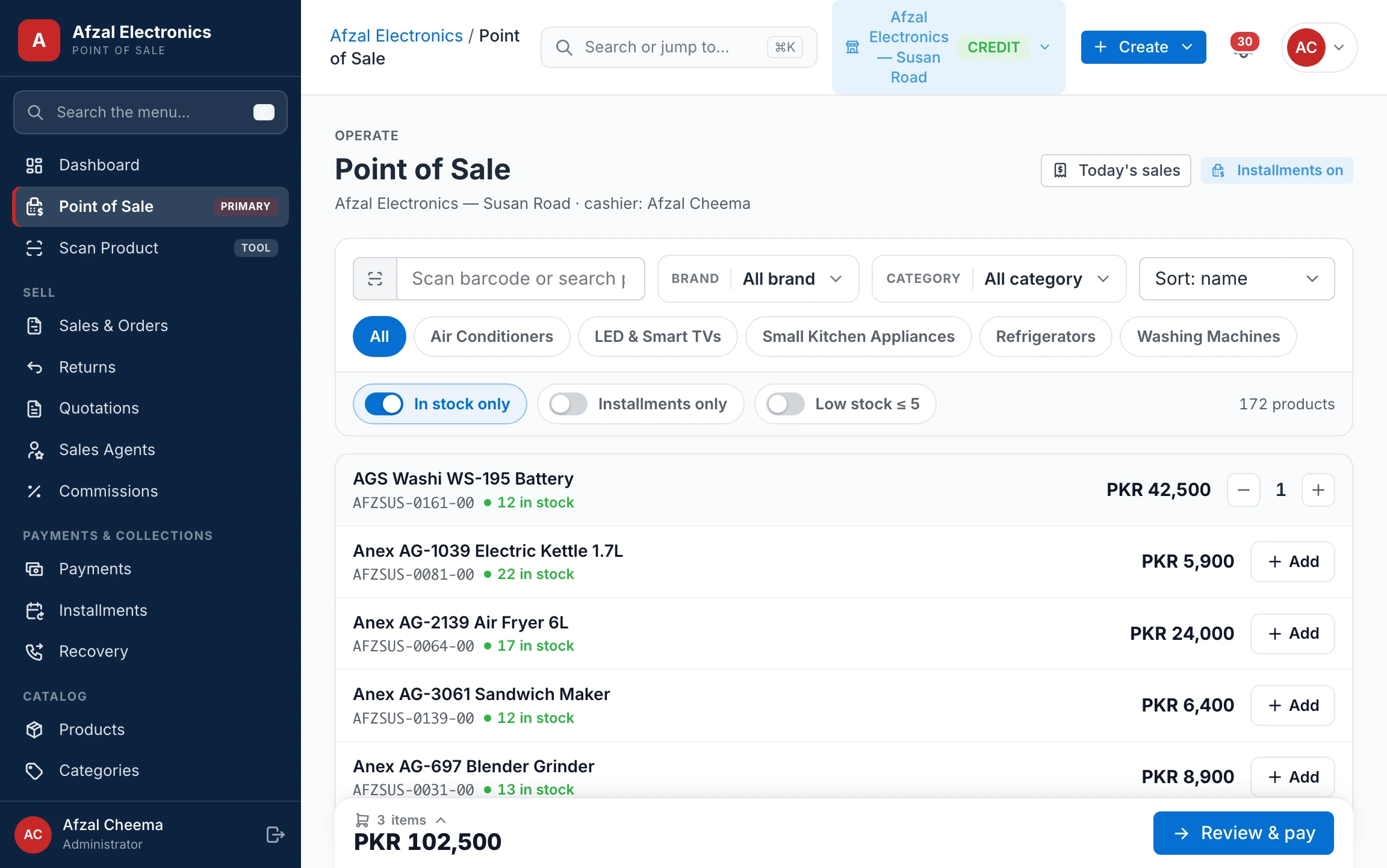Click the Commissions percent icon
This screenshot has width=1387, height=868.
[34, 491]
